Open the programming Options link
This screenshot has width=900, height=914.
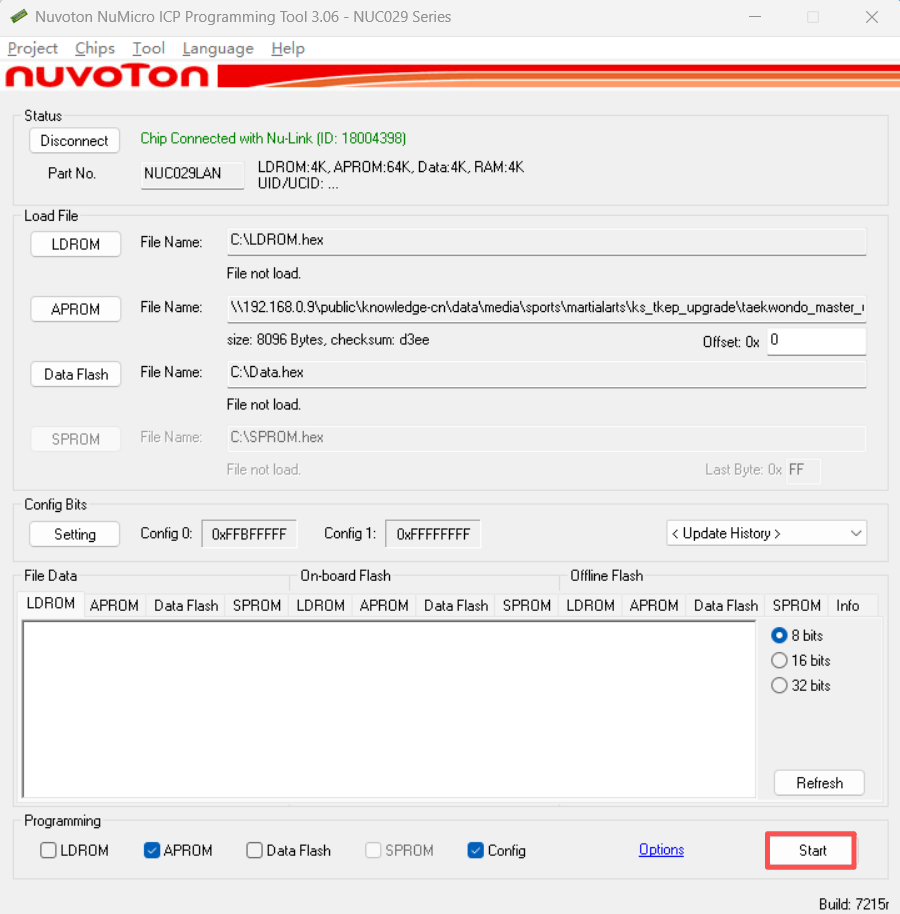pos(661,850)
